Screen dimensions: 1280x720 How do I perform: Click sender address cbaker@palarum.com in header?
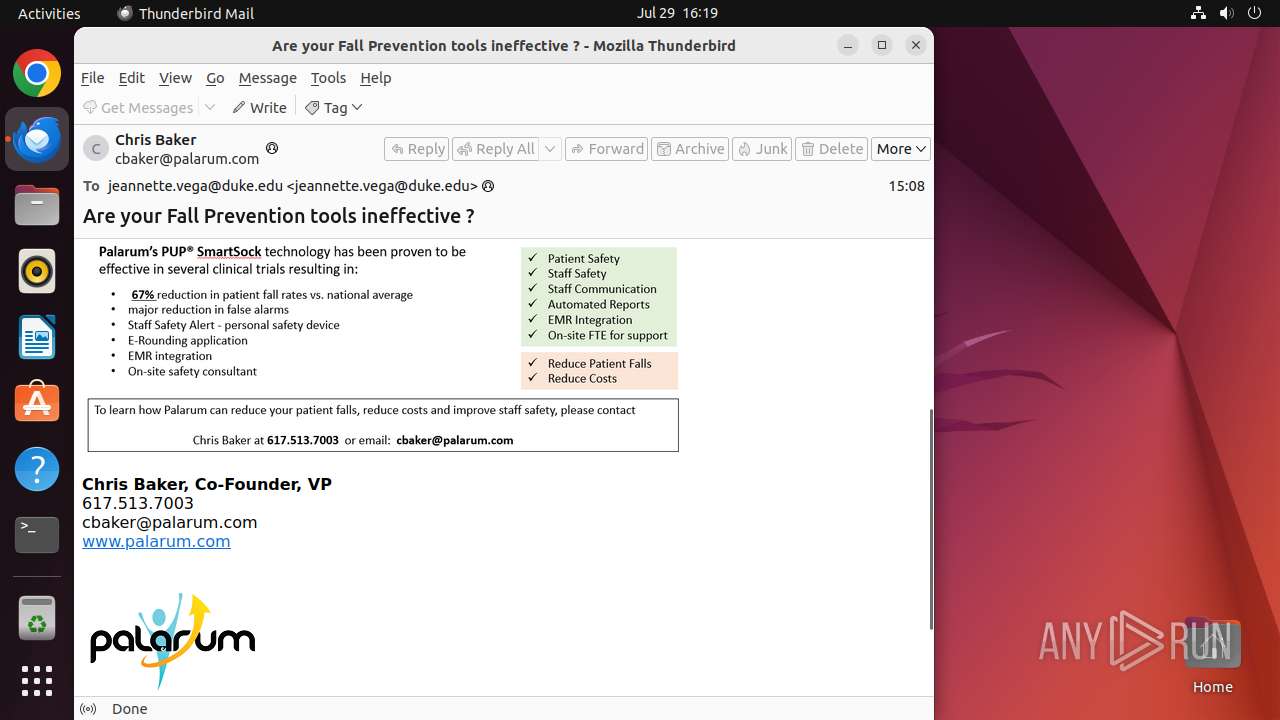pyautogui.click(x=187, y=158)
